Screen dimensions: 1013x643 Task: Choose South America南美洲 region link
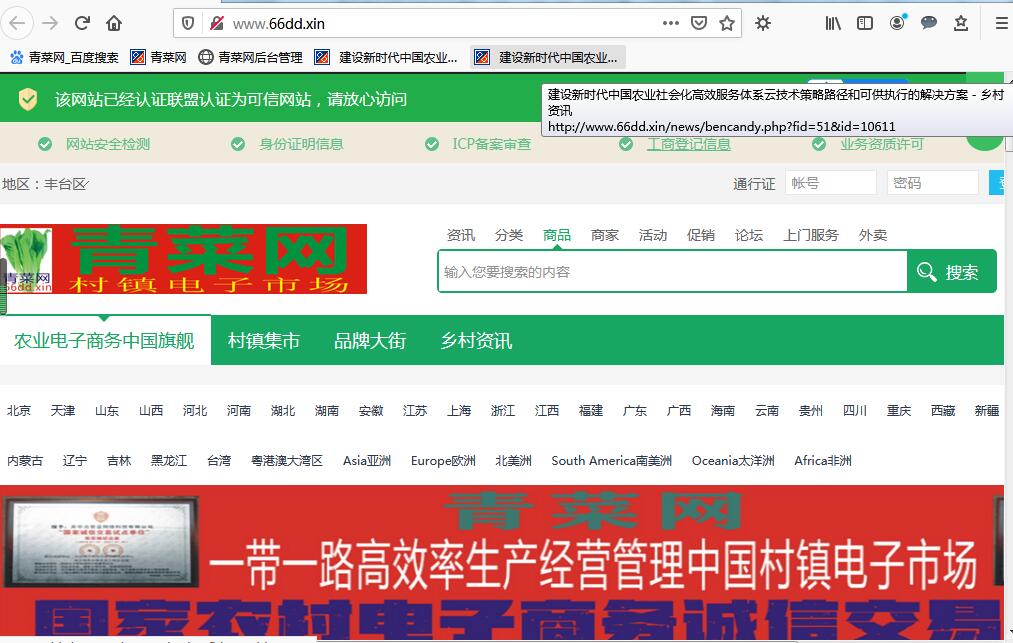point(611,461)
